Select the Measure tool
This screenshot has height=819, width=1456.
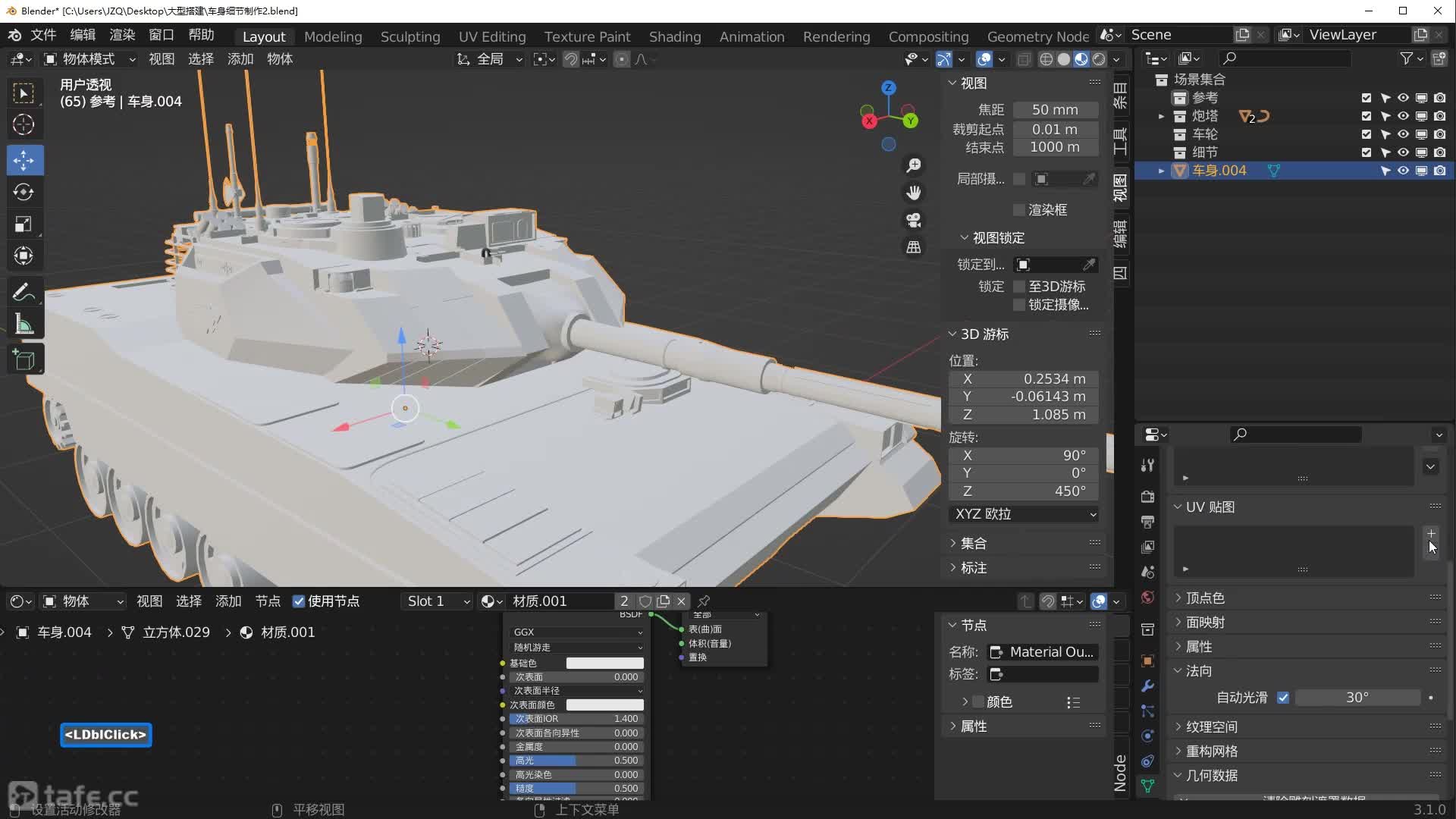(x=24, y=325)
